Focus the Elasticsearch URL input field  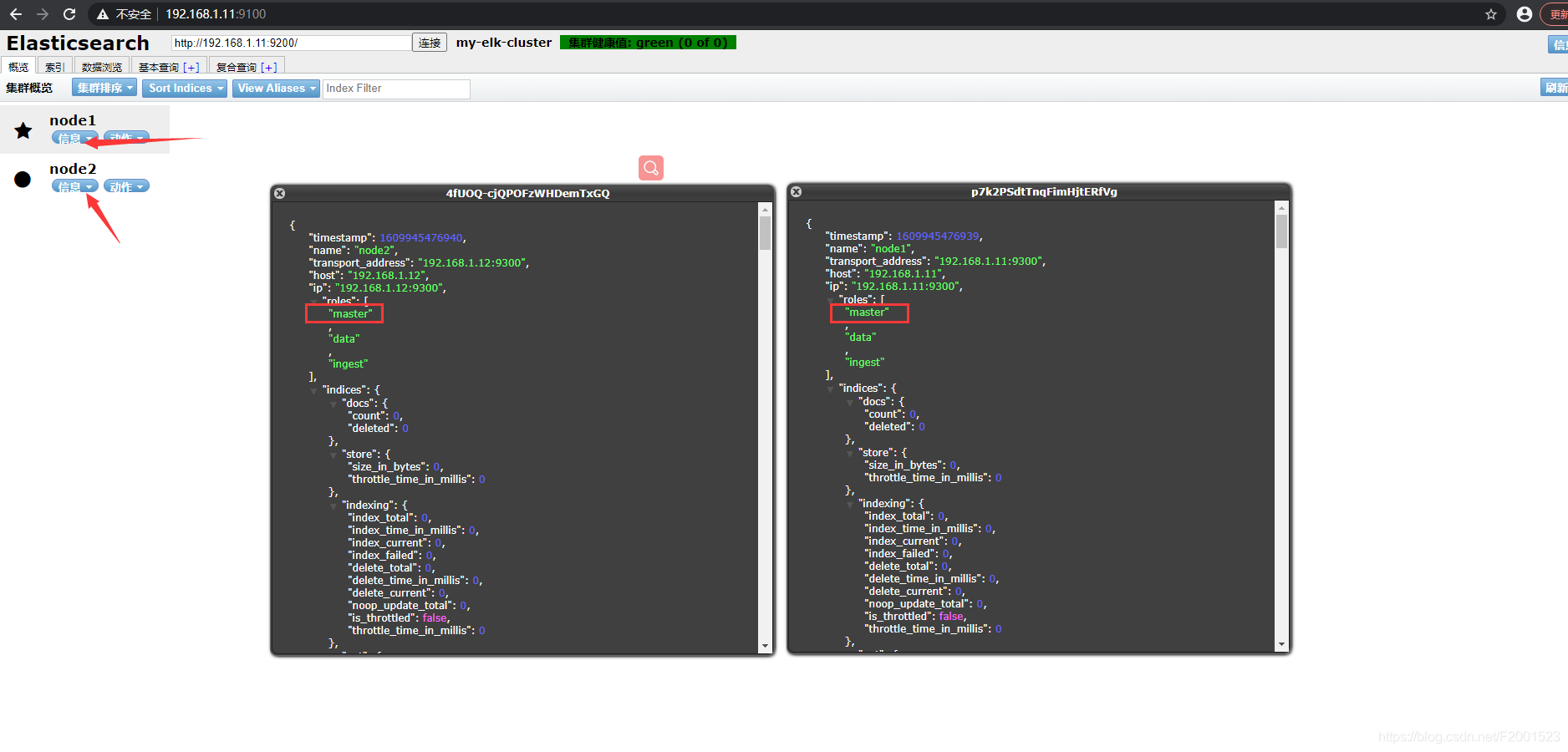point(291,43)
